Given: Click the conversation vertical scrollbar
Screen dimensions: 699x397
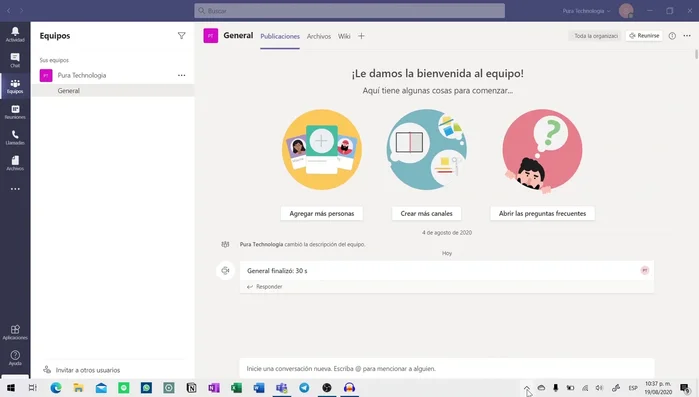Looking at the screenshot, I should (x=696, y=55).
